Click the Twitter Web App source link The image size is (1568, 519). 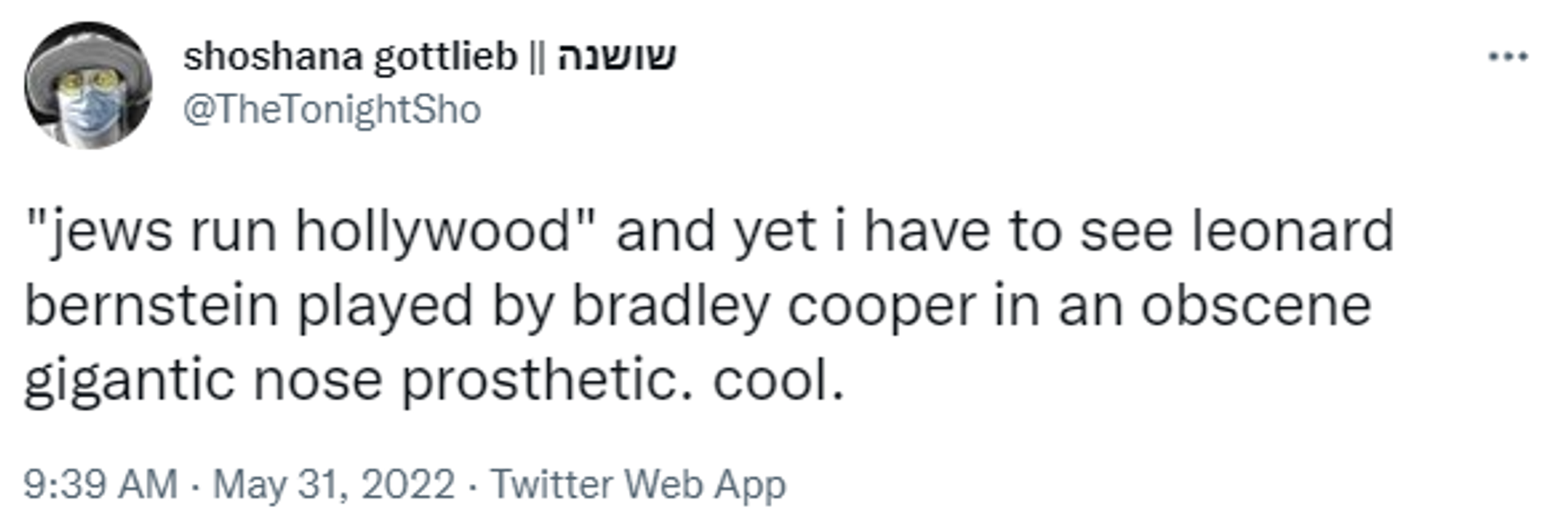coord(638,484)
